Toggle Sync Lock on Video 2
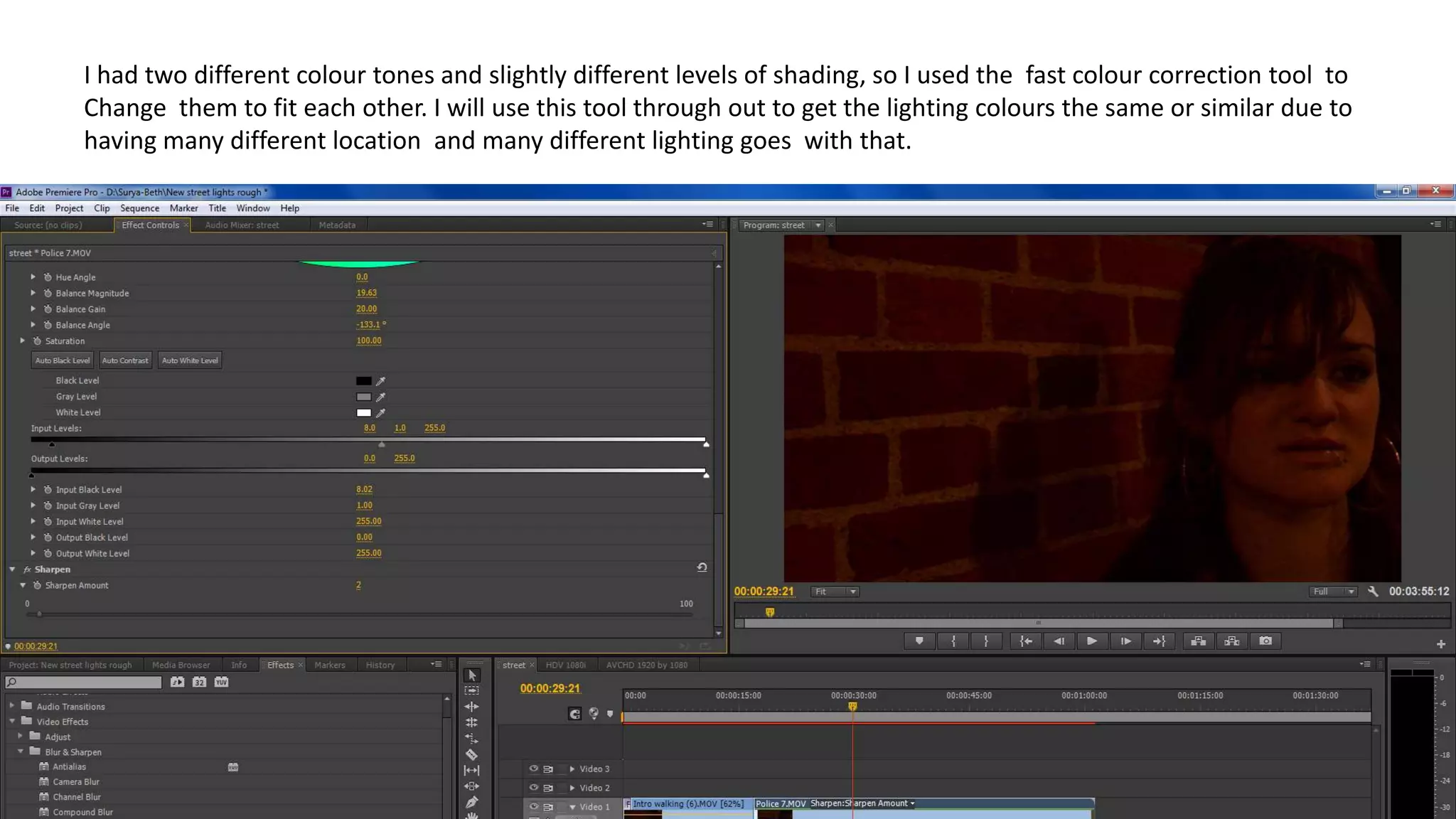This screenshot has height=819, width=1456. 548,788
